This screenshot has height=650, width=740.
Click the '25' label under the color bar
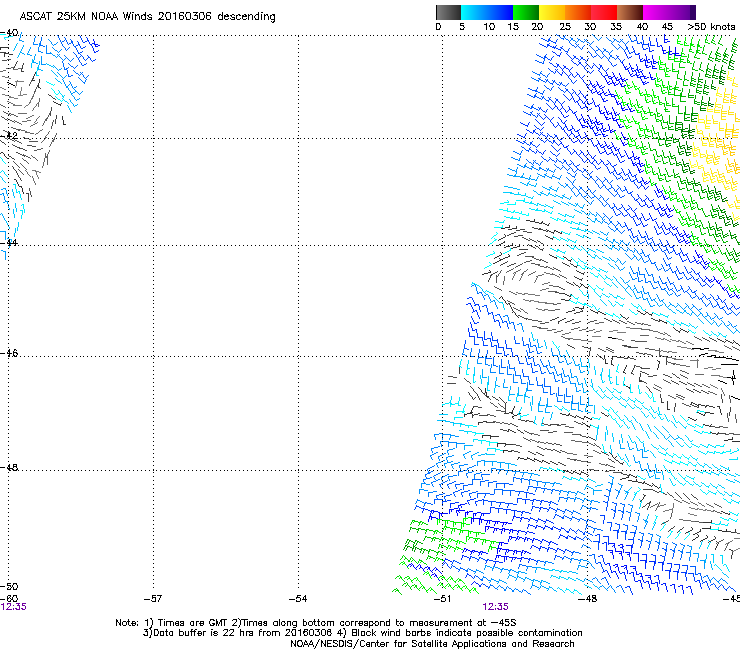(x=565, y=27)
